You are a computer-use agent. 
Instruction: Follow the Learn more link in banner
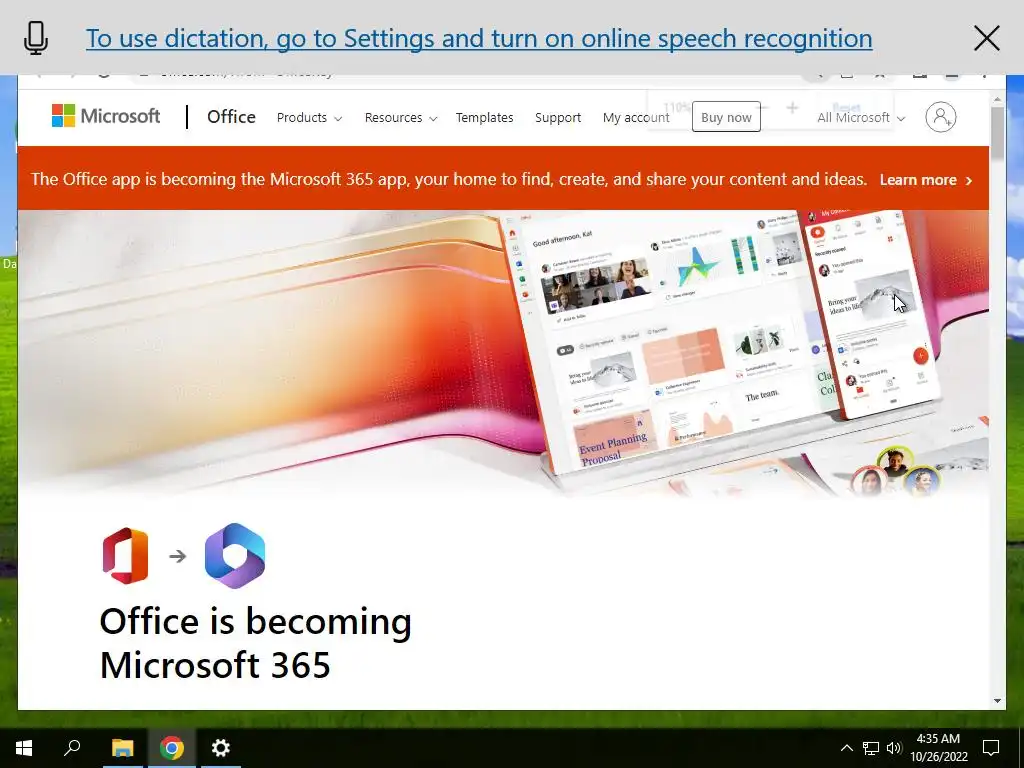pos(925,180)
